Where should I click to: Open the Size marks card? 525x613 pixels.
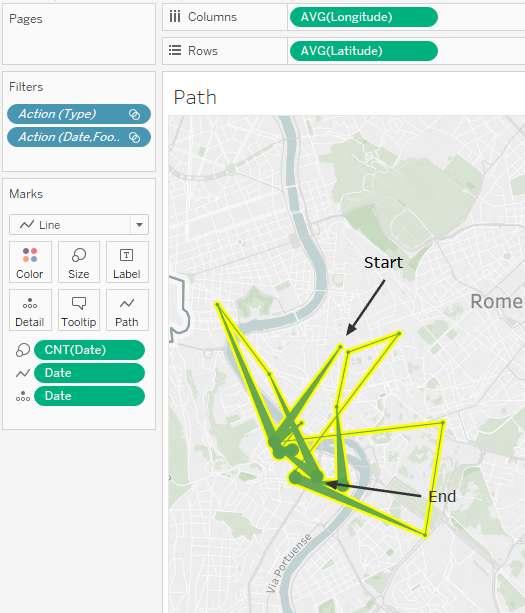coord(79,262)
